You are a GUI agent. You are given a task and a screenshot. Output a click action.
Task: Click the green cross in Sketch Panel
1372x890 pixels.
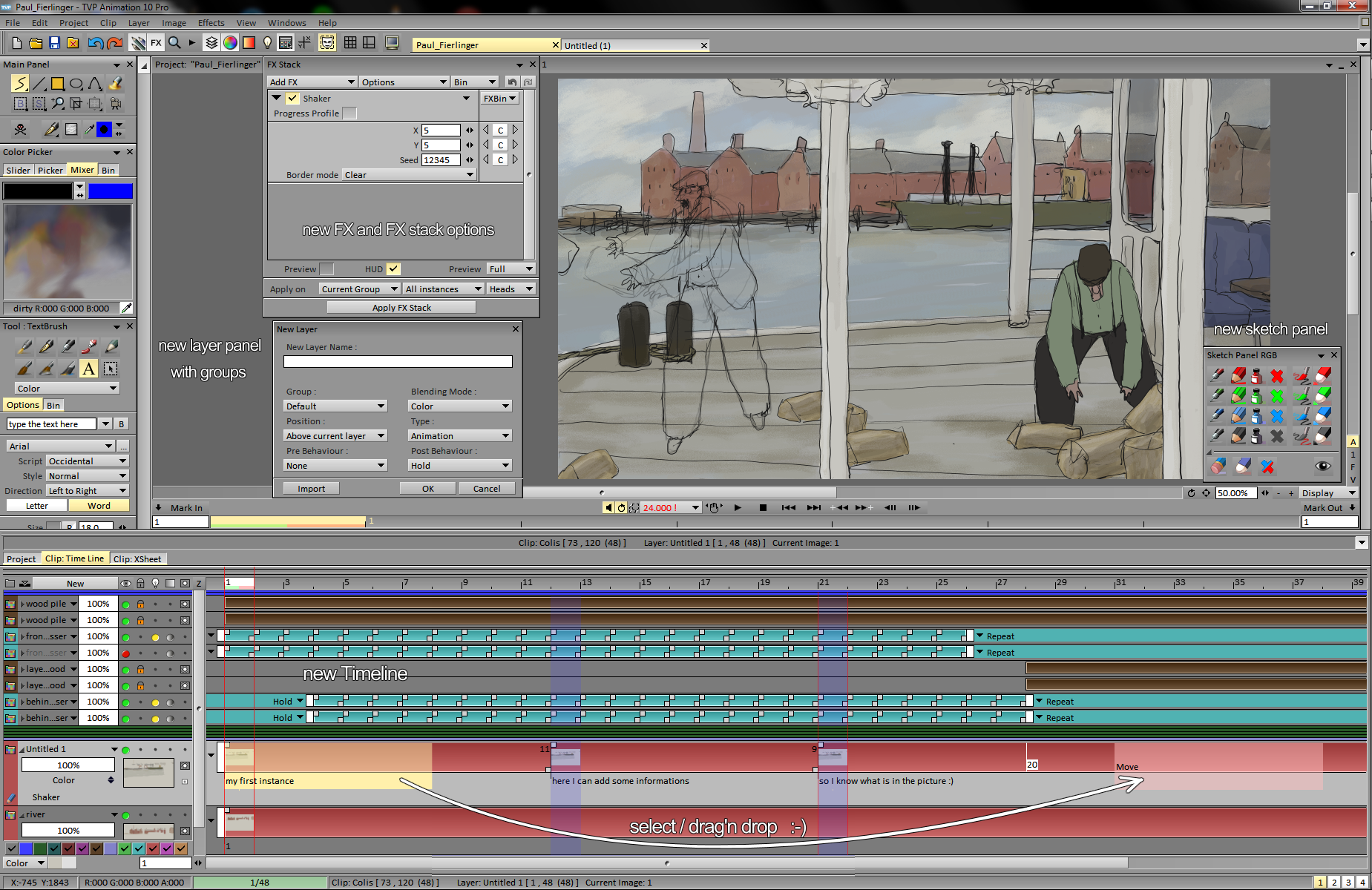pyautogui.click(x=1277, y=396)
